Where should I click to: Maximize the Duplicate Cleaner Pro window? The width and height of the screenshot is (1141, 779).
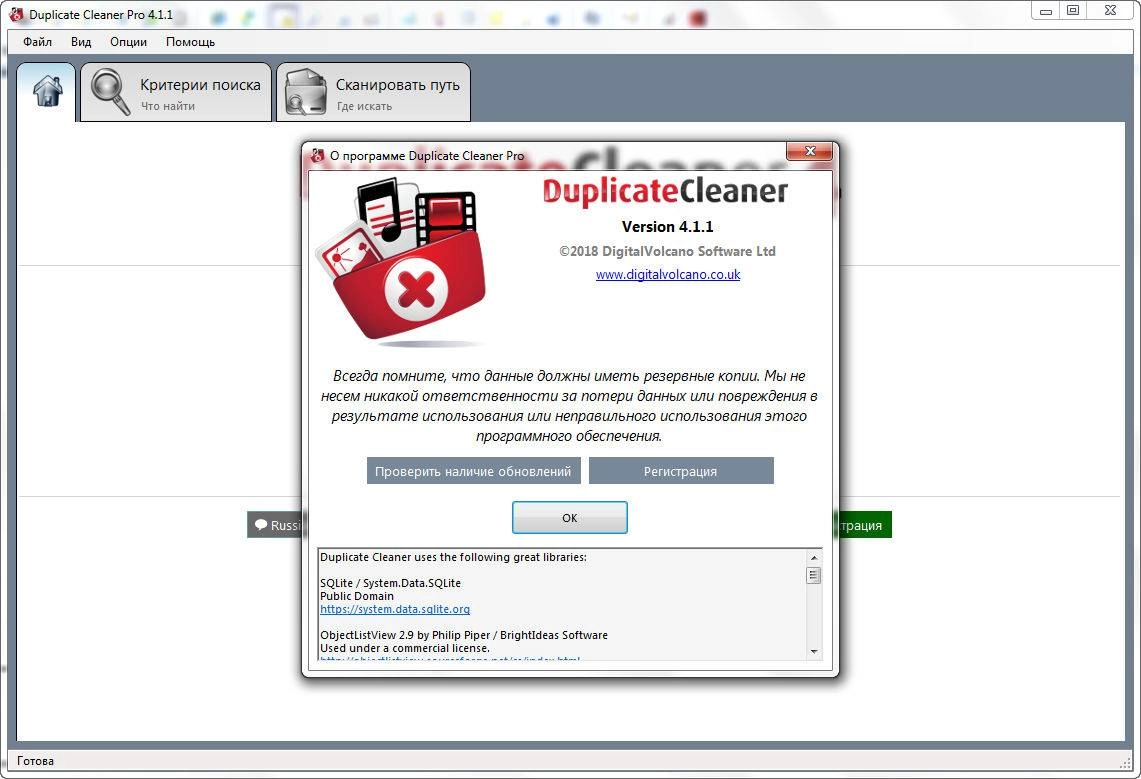point(1073,10)
